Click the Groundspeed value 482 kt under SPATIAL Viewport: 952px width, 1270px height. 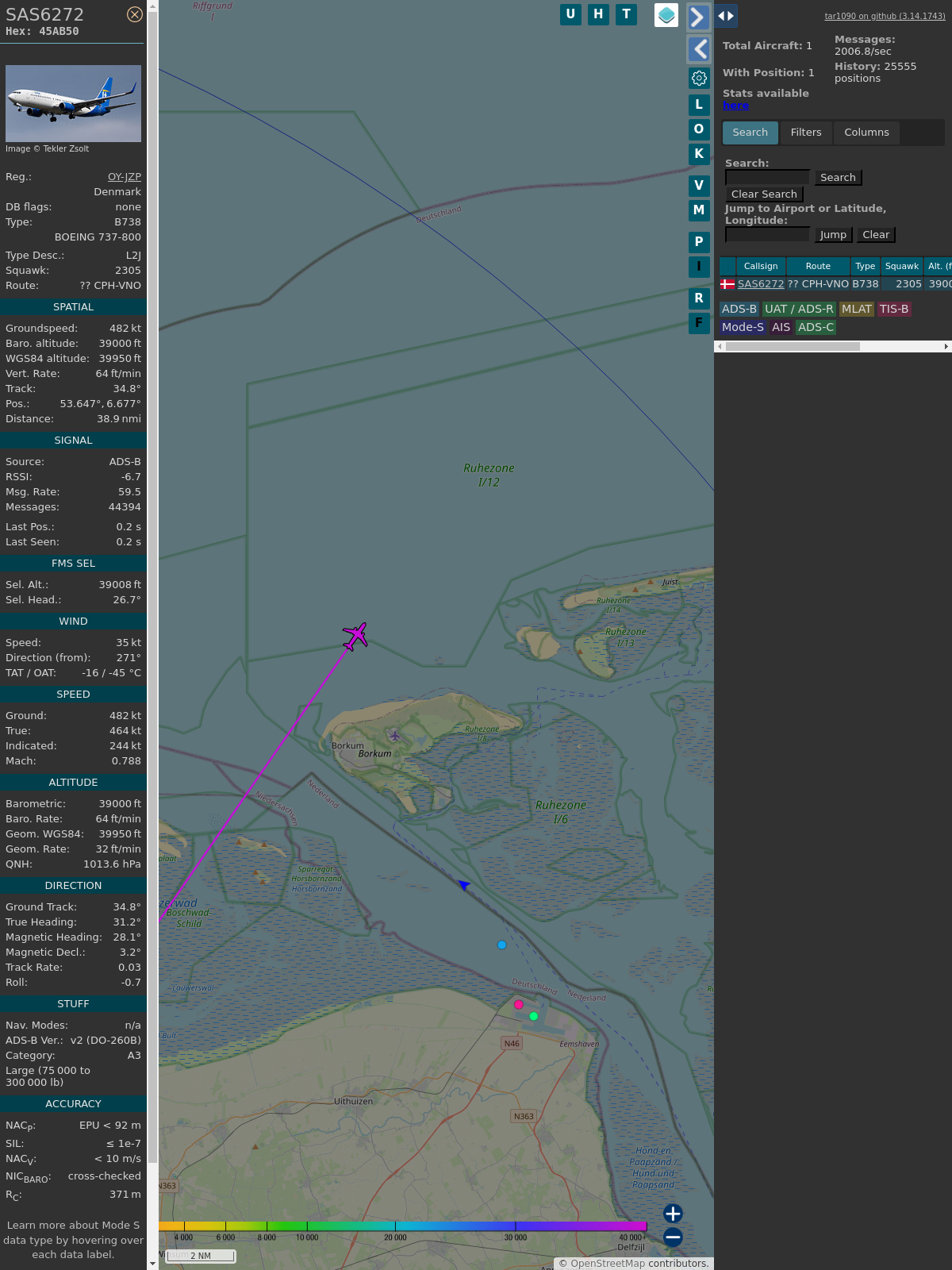point(125,329)
